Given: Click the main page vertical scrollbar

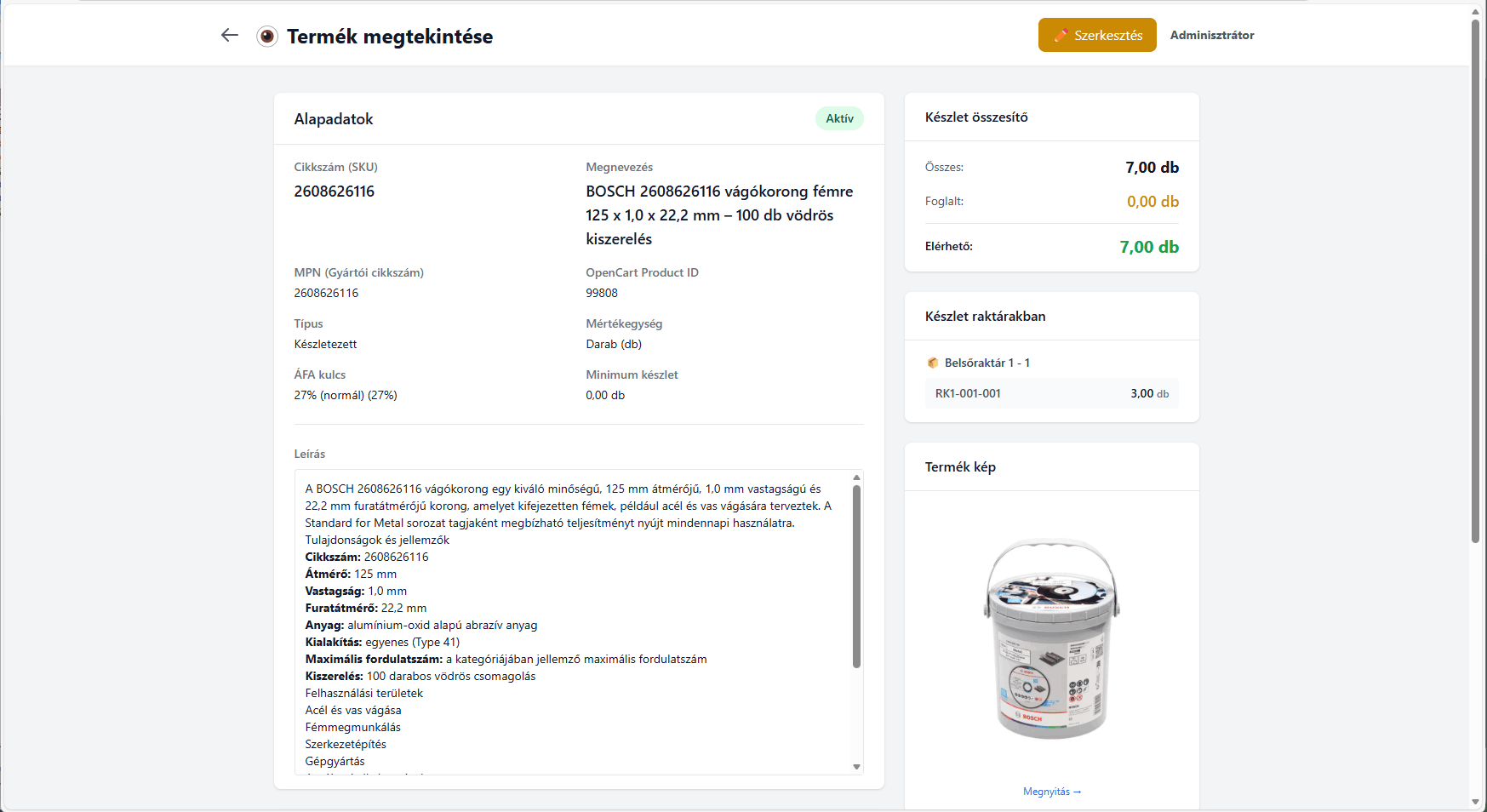Looking at the screenshot, I should point(1475,281).
